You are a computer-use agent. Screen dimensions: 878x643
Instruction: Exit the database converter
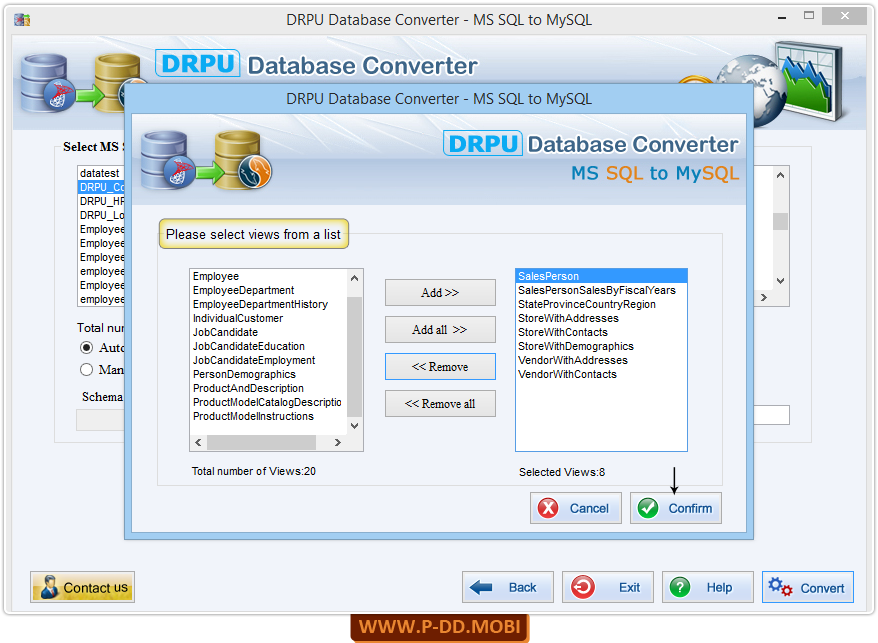point(608,587)
